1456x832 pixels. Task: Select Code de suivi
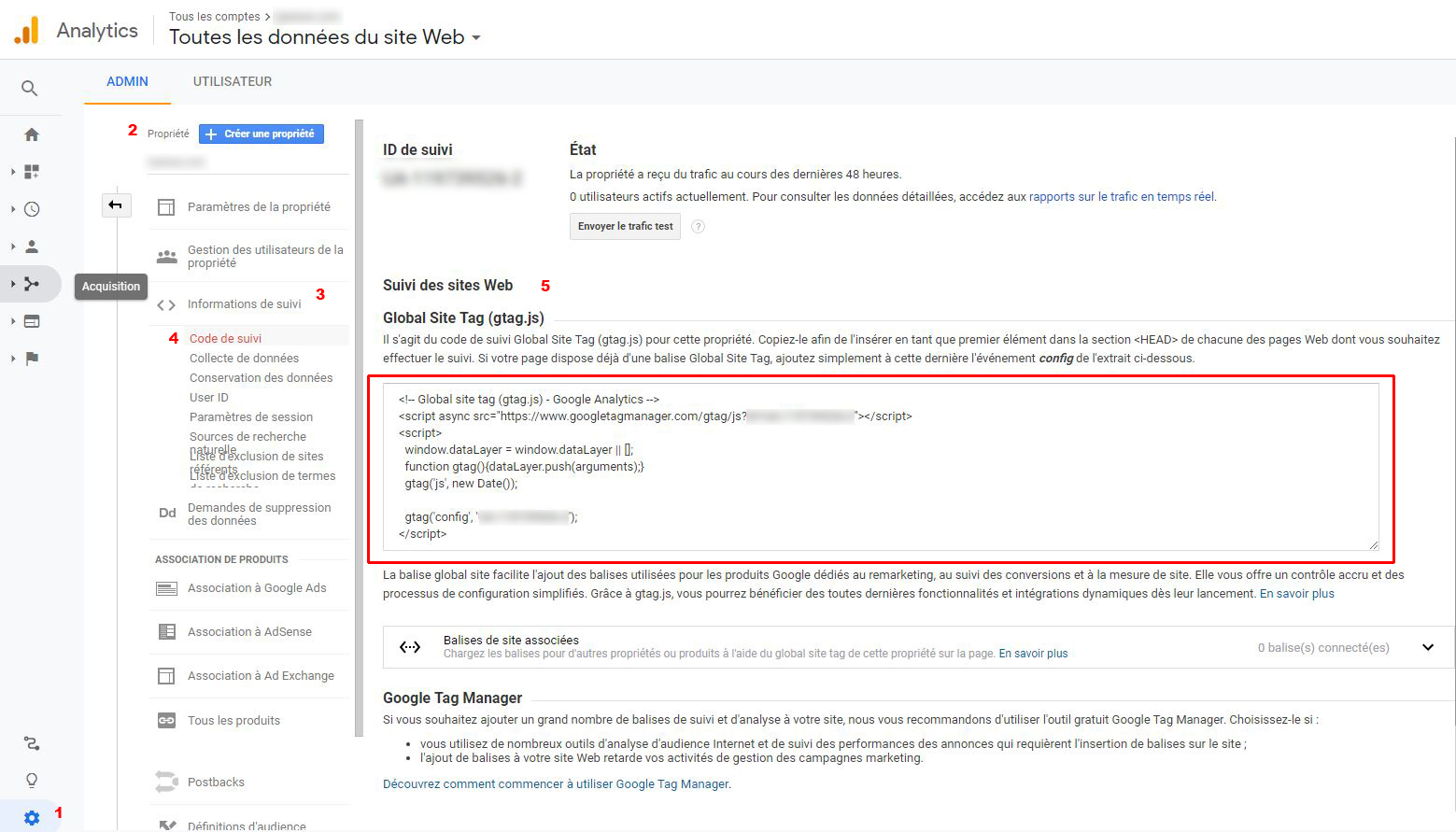tap(225, 338)
